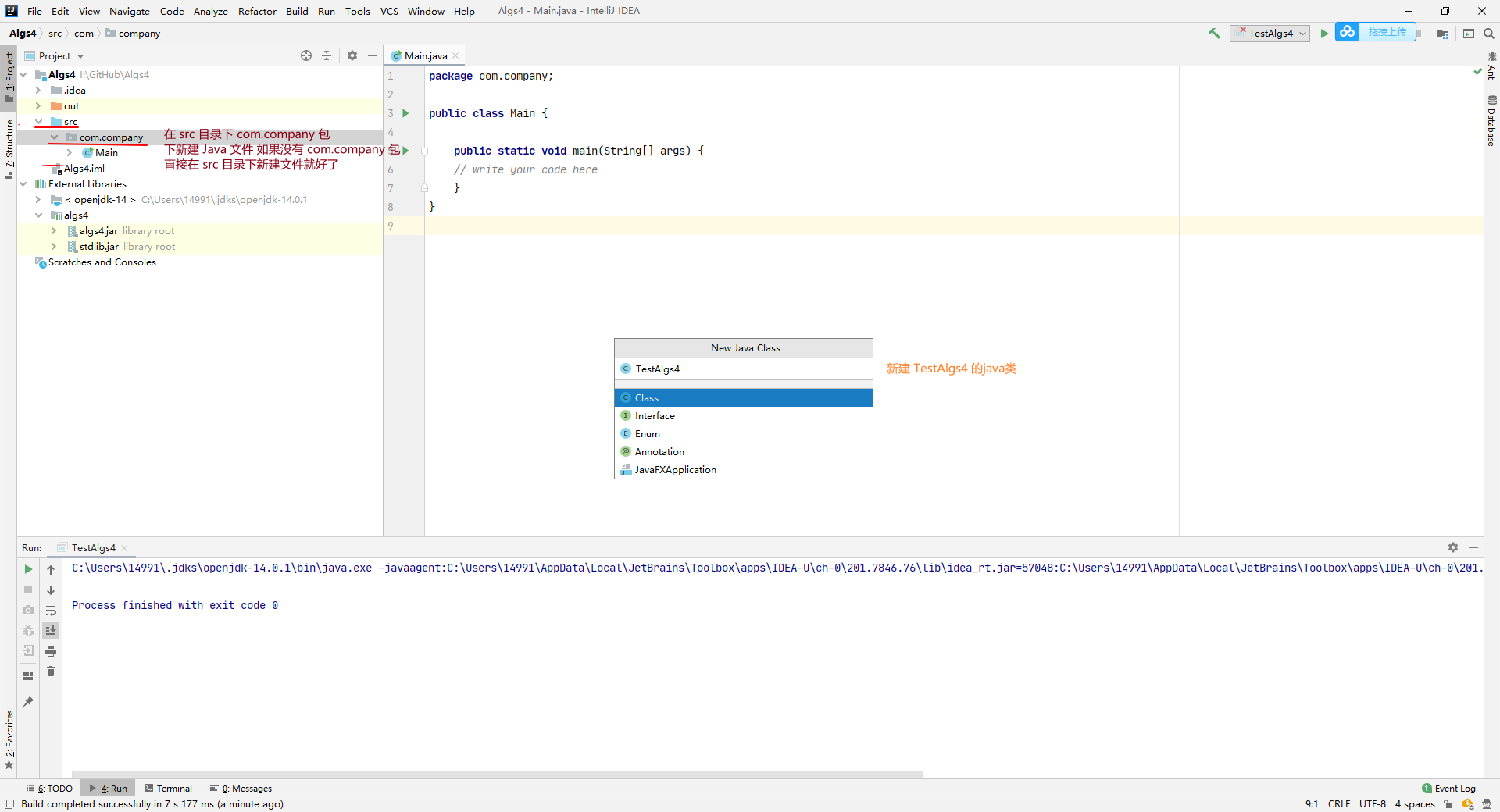Click the class name input field
The image size is (1500, 812).
(743, 369)
